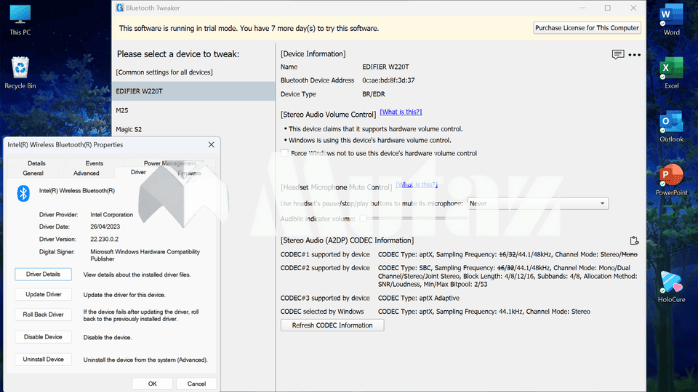698x392 pixels.
Task: Click the Driver Provider value Intel Corporation
Action: [112, 214]
